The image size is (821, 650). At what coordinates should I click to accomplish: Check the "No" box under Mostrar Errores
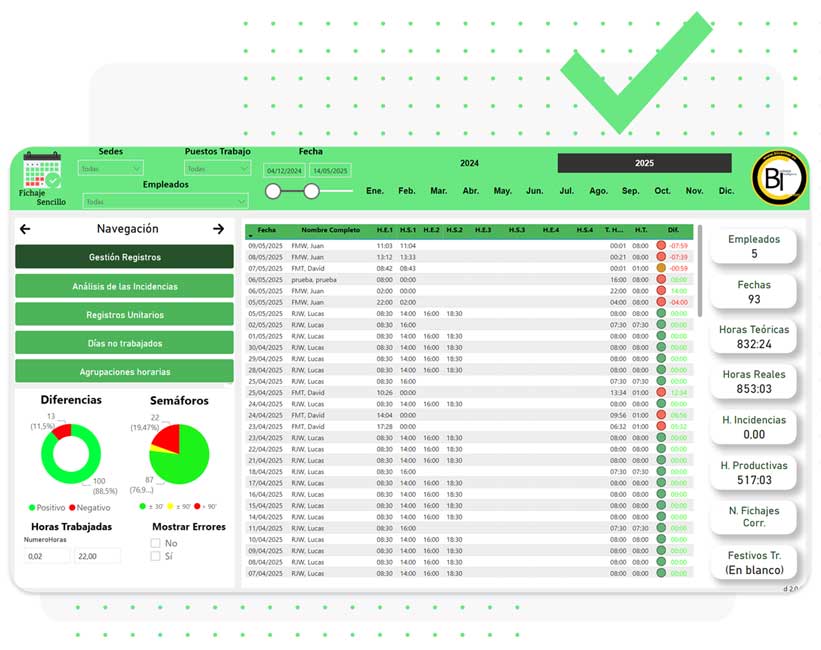coord(155,543)
